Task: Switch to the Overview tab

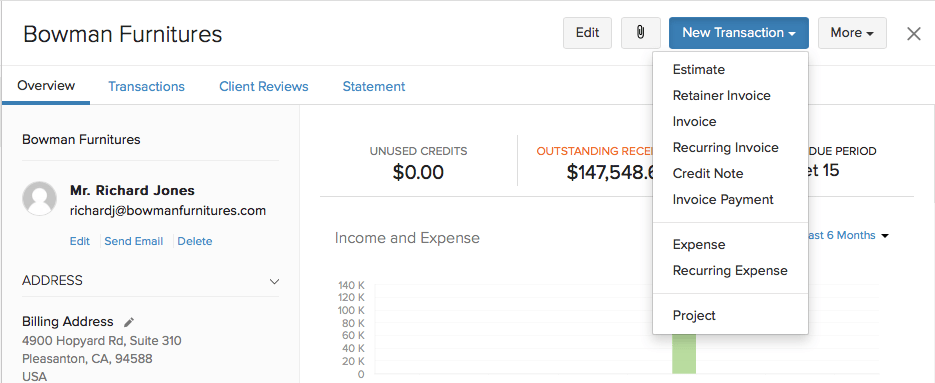Action: [46, 85]
